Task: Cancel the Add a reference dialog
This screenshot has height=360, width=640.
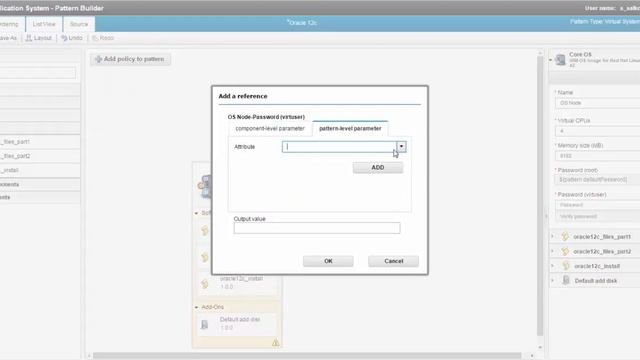Action: [393, 261]
